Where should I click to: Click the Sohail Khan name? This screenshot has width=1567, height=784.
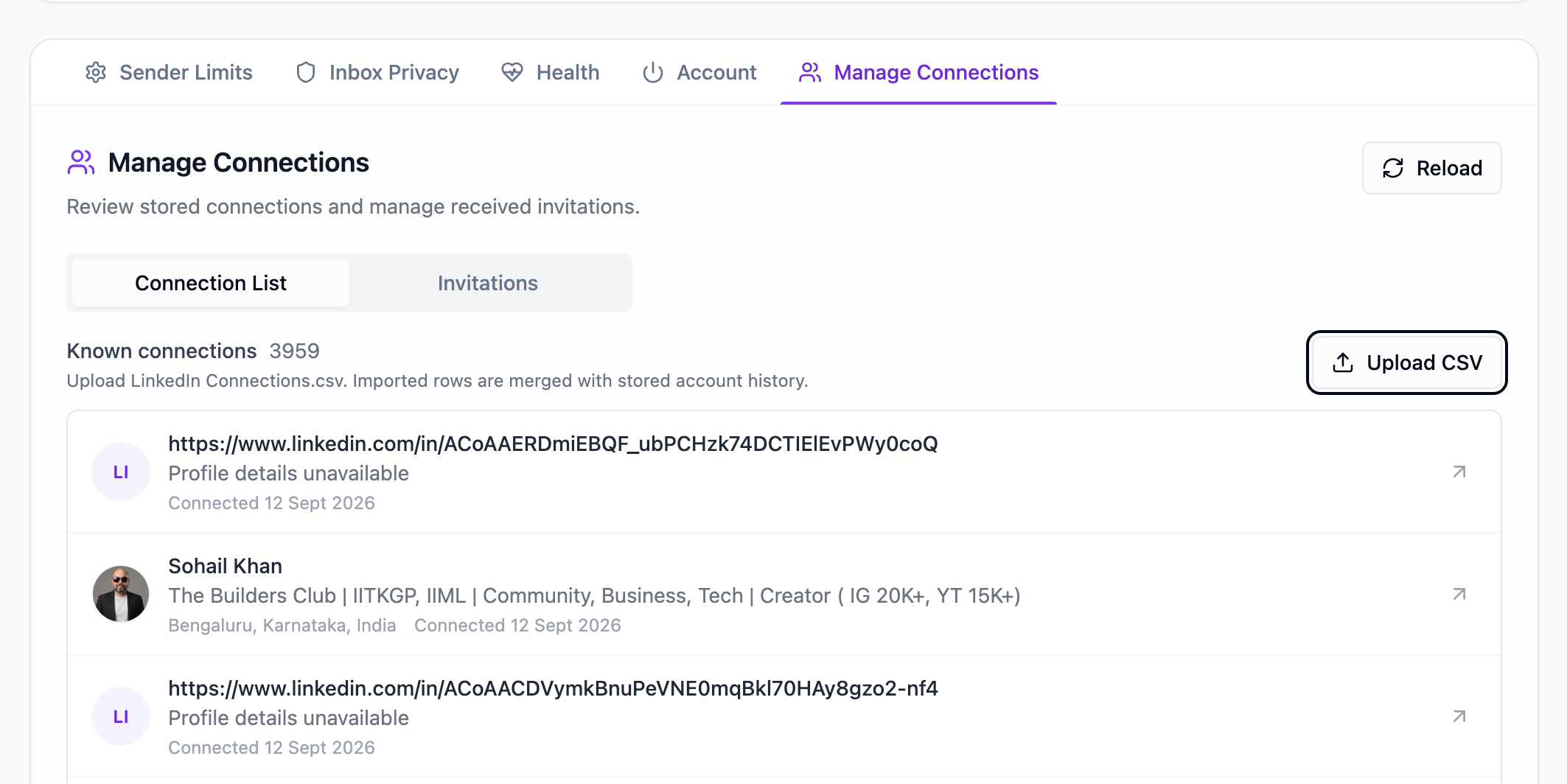coord(226,566)
